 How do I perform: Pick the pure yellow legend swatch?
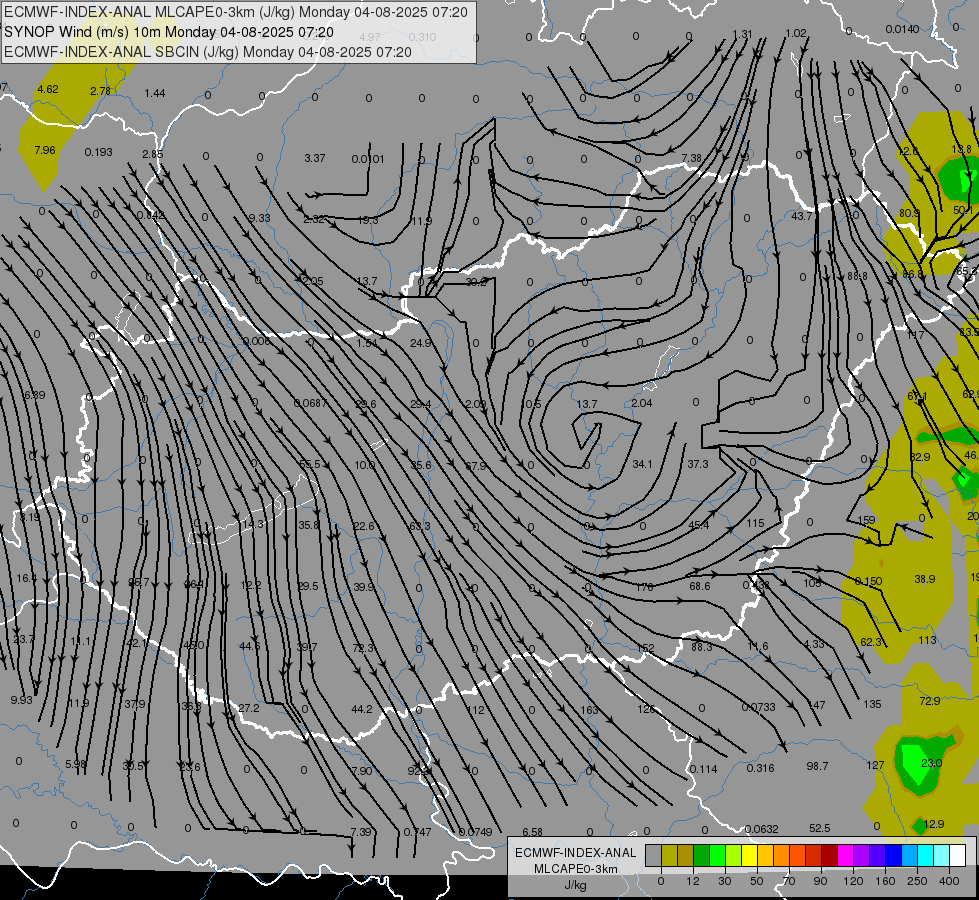(749, 855)
